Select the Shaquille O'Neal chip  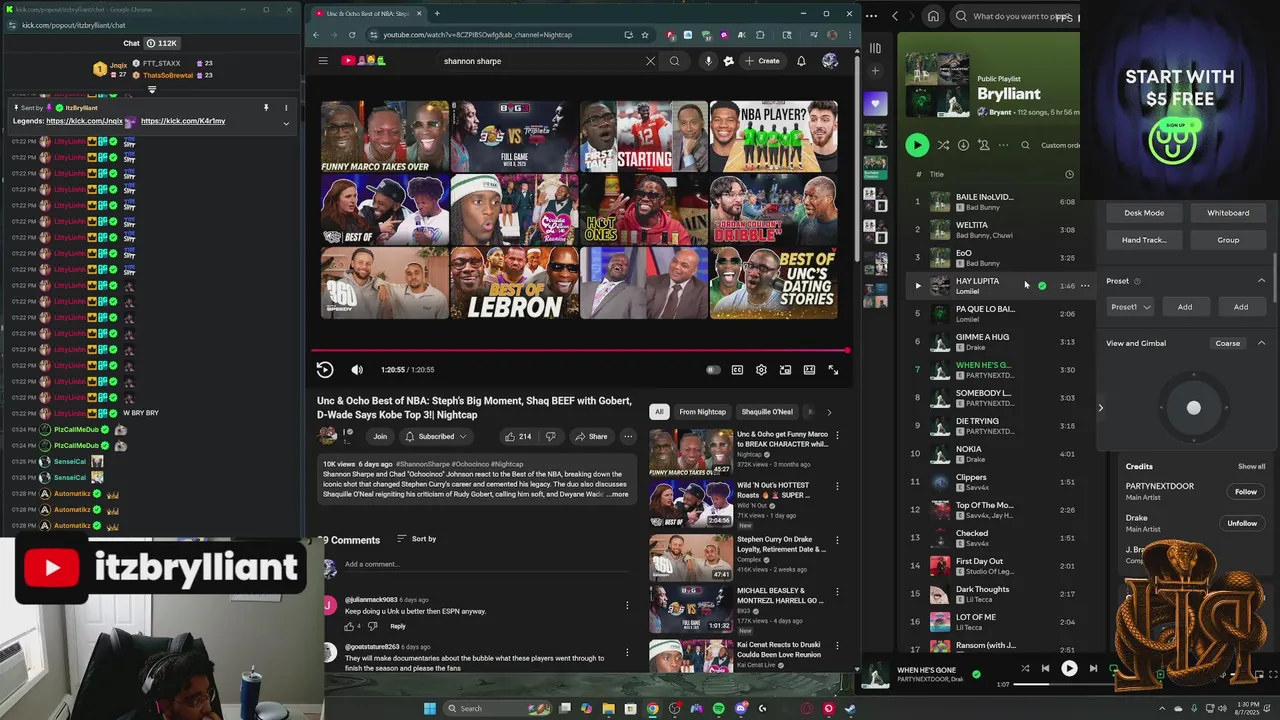pyautogui.click(x=767, y=412)
